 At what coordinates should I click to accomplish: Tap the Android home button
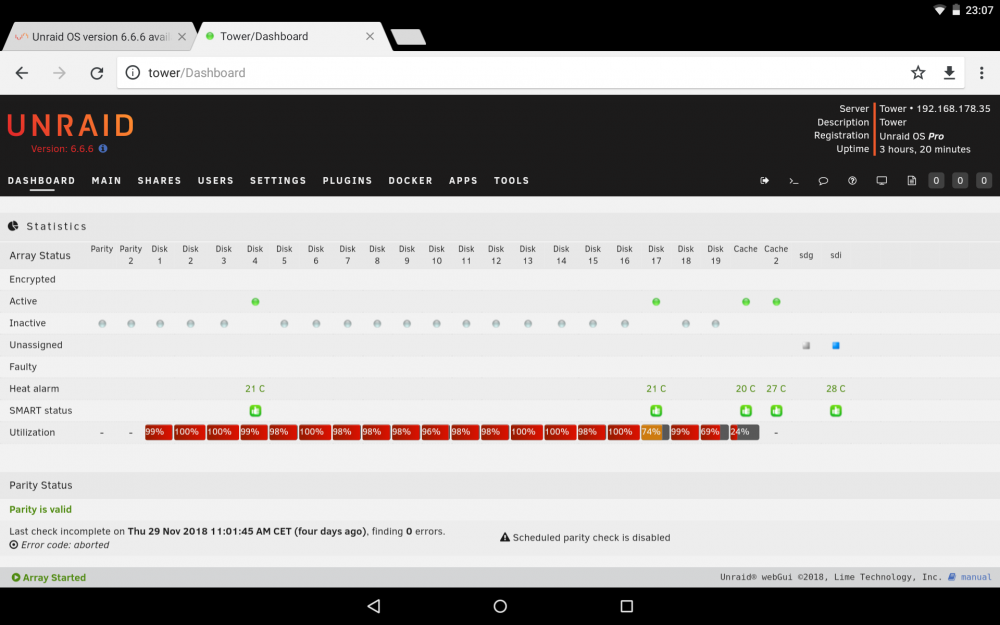(500, 606)
